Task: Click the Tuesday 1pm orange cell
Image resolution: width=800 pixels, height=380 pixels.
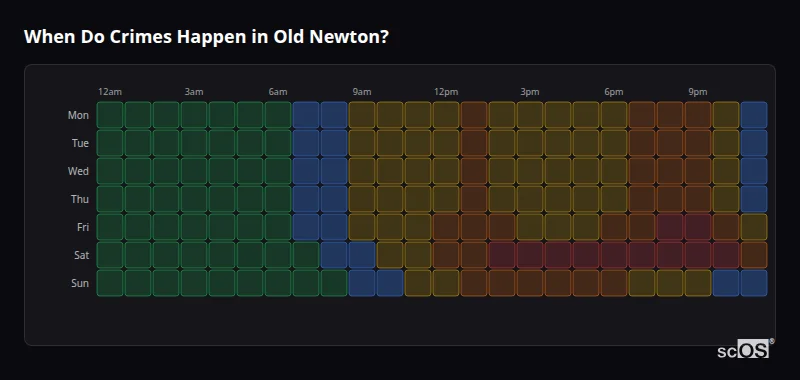Action: pyautogui.click(x=474, y=143)
